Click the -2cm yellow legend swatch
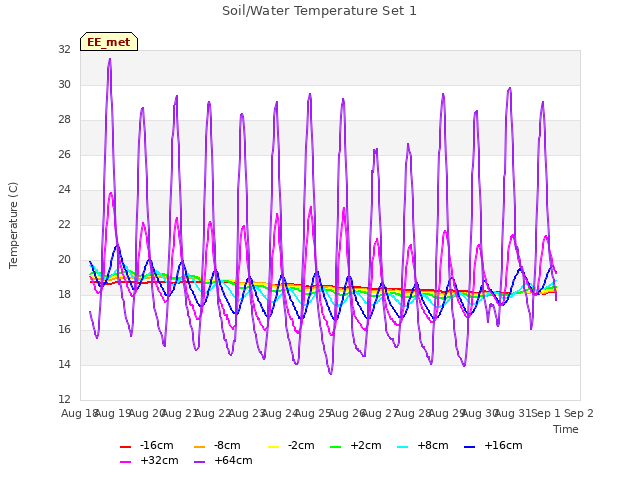Image resolution: width=640 pixels, height=480 pixels. [x=273, y=447]
